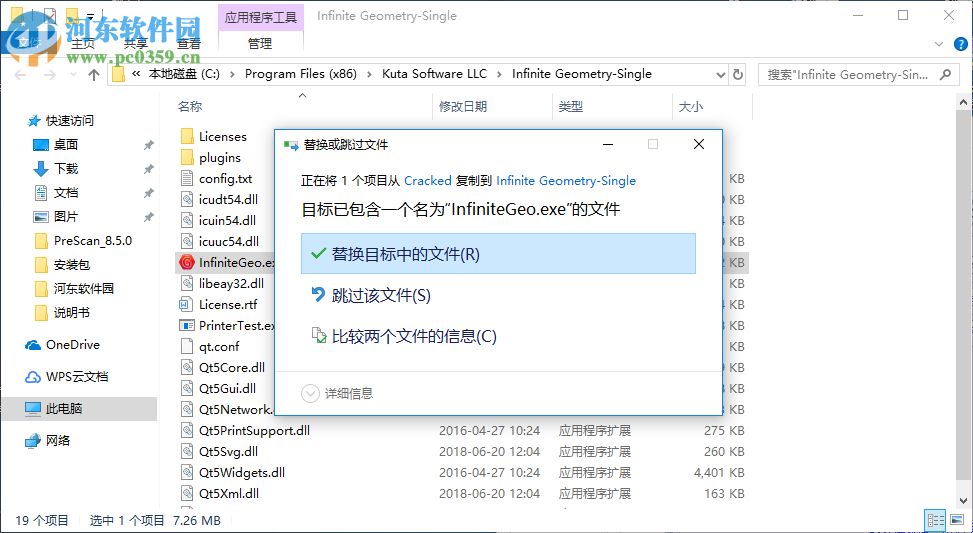Select the 河东软件园 folder in navigation pane
Image resolution: width=973 pixels, height=533 pixels.
click(84, 289)
